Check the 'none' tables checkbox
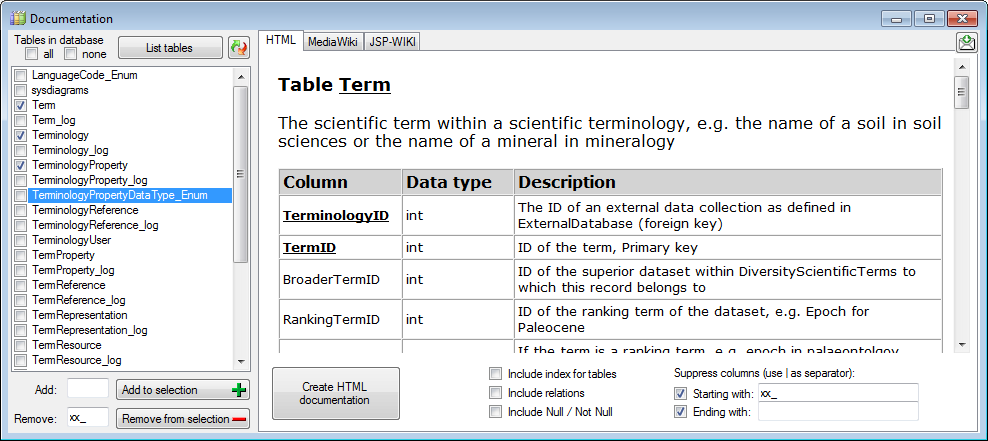The width and height of the screenshot is (988, 441). point(71,54)
